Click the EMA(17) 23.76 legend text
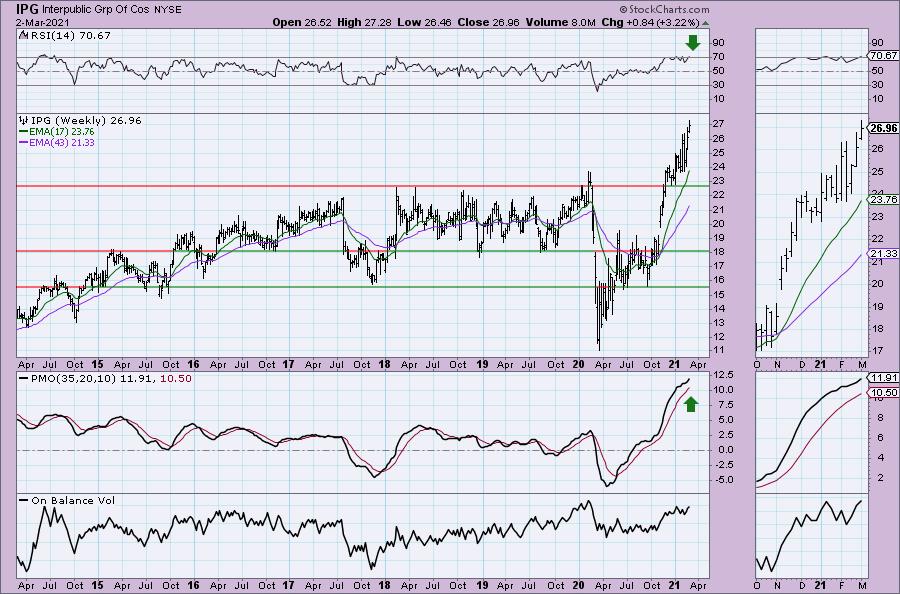 (61, 131)
